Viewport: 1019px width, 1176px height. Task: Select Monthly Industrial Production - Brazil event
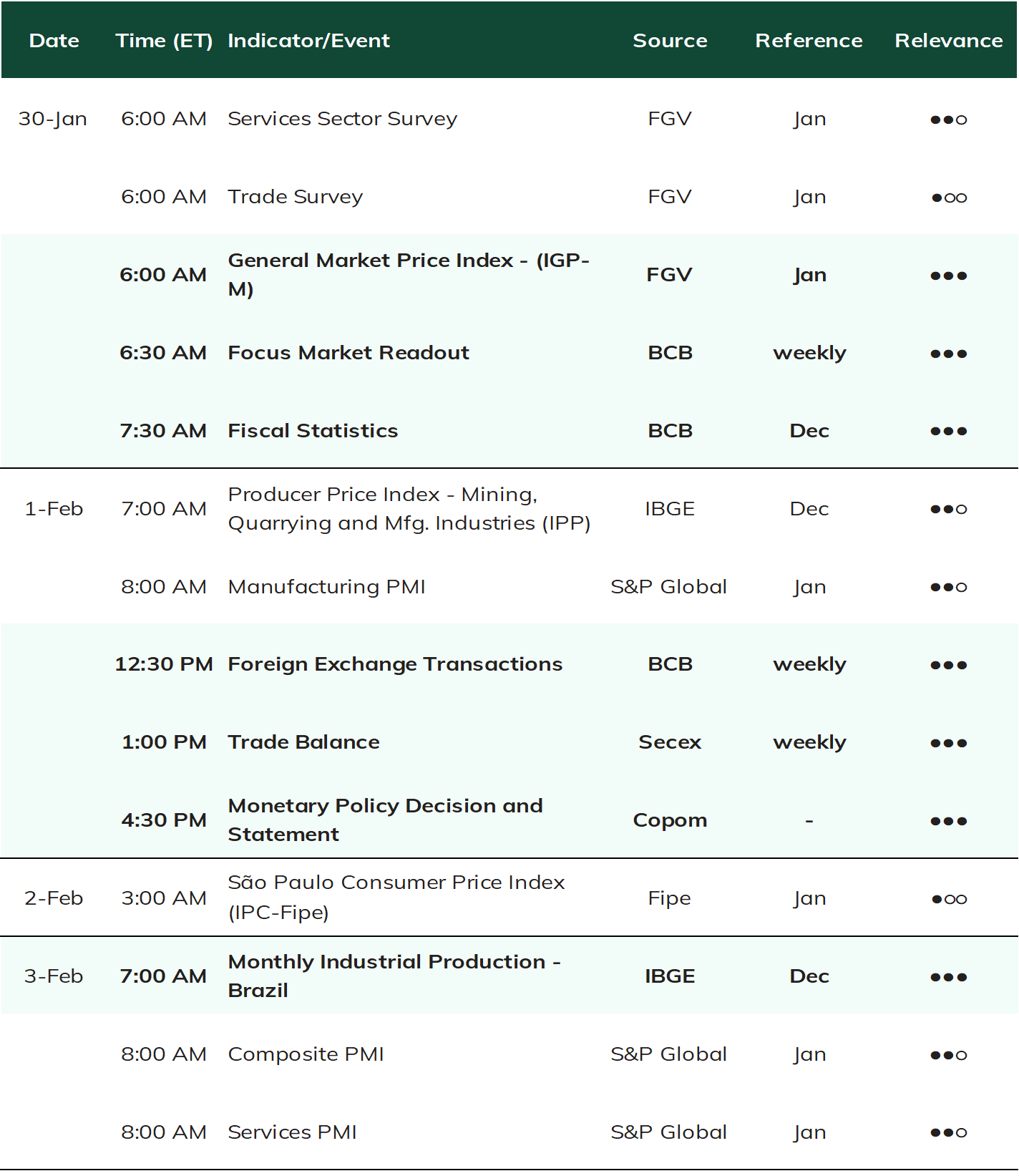(x=394, y=976)
